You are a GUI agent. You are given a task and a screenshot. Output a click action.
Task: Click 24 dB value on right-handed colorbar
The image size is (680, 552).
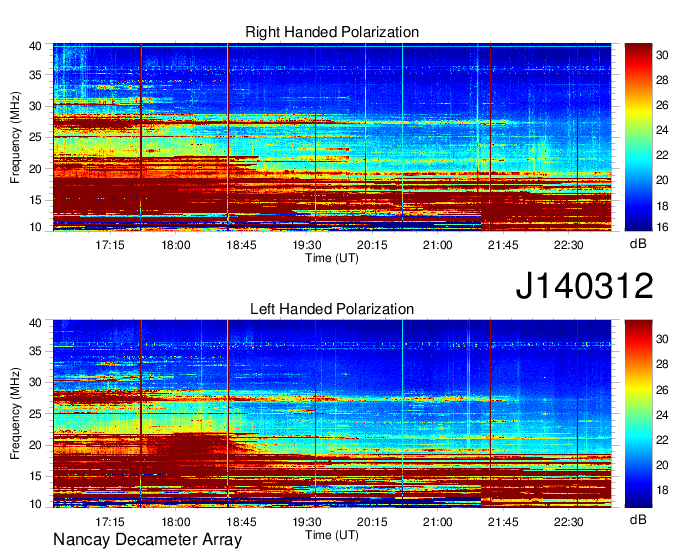[x=662, y=130]
